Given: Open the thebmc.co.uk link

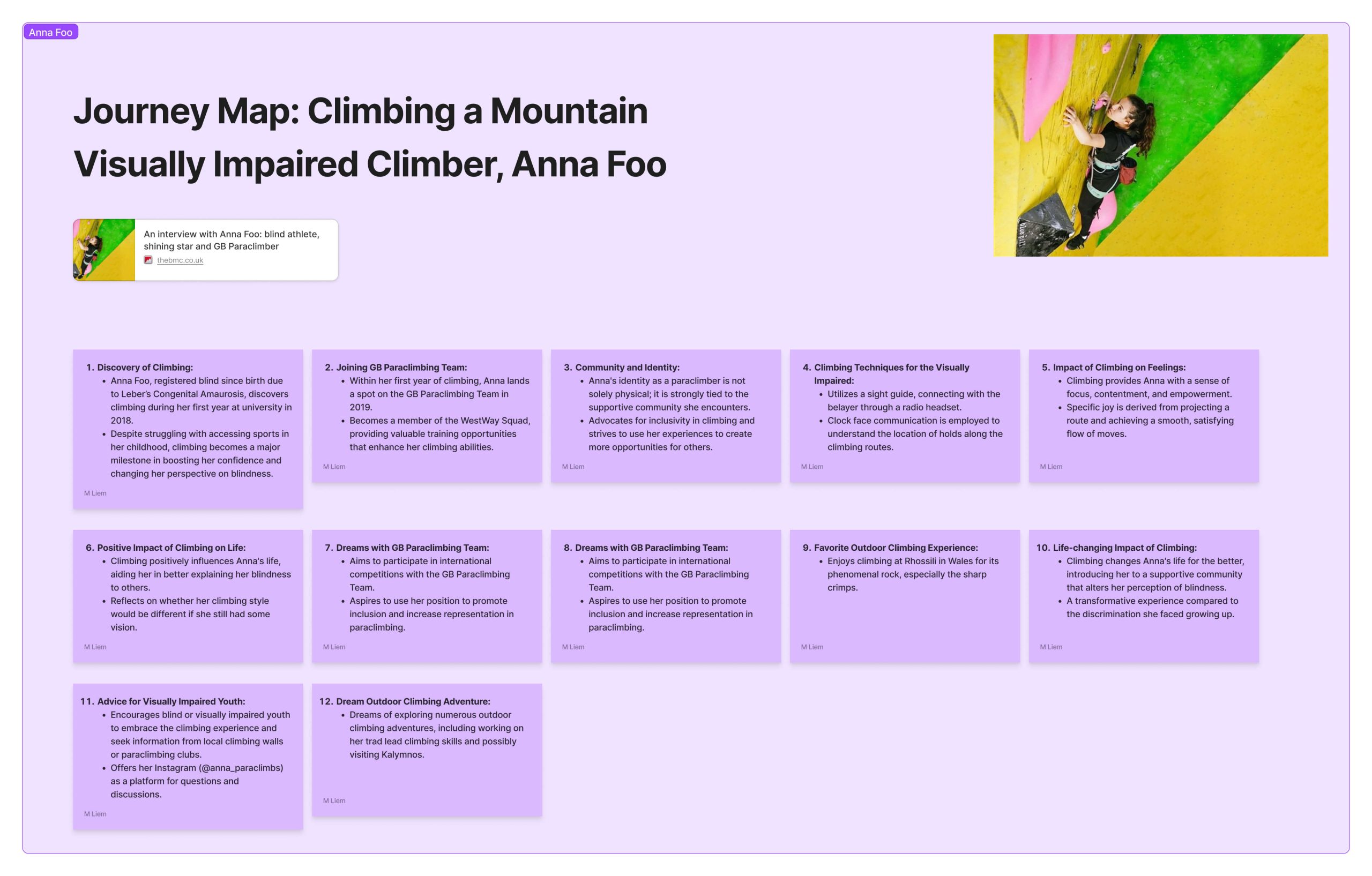Looking at the screenshot, I should tap(180, 260).
